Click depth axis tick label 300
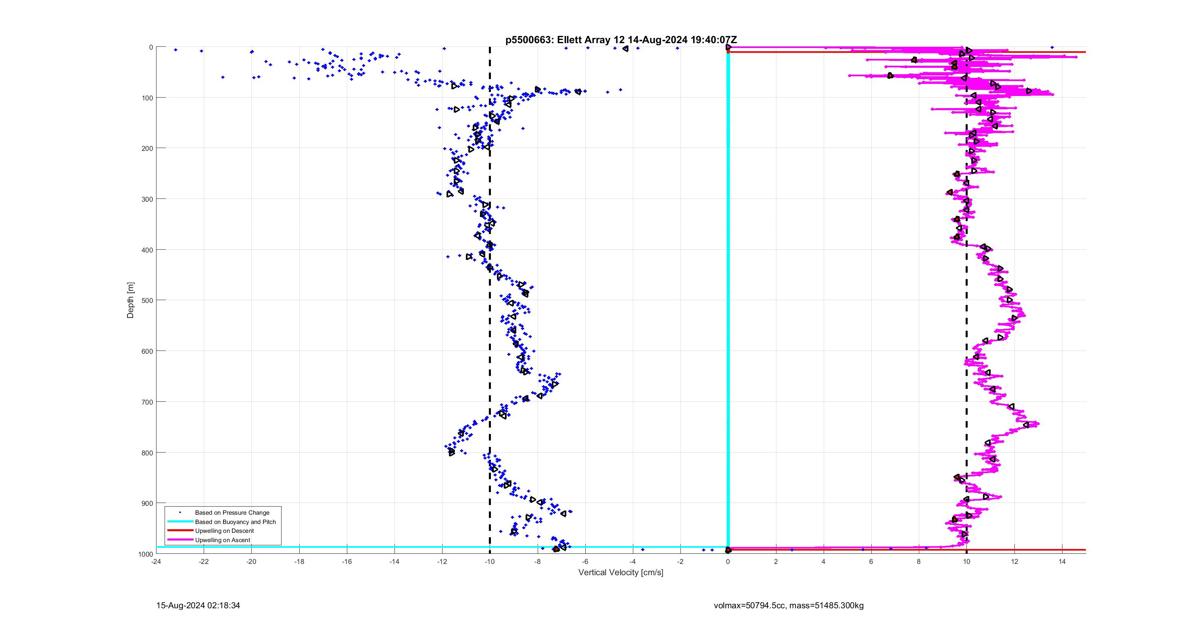 (146, 199)
